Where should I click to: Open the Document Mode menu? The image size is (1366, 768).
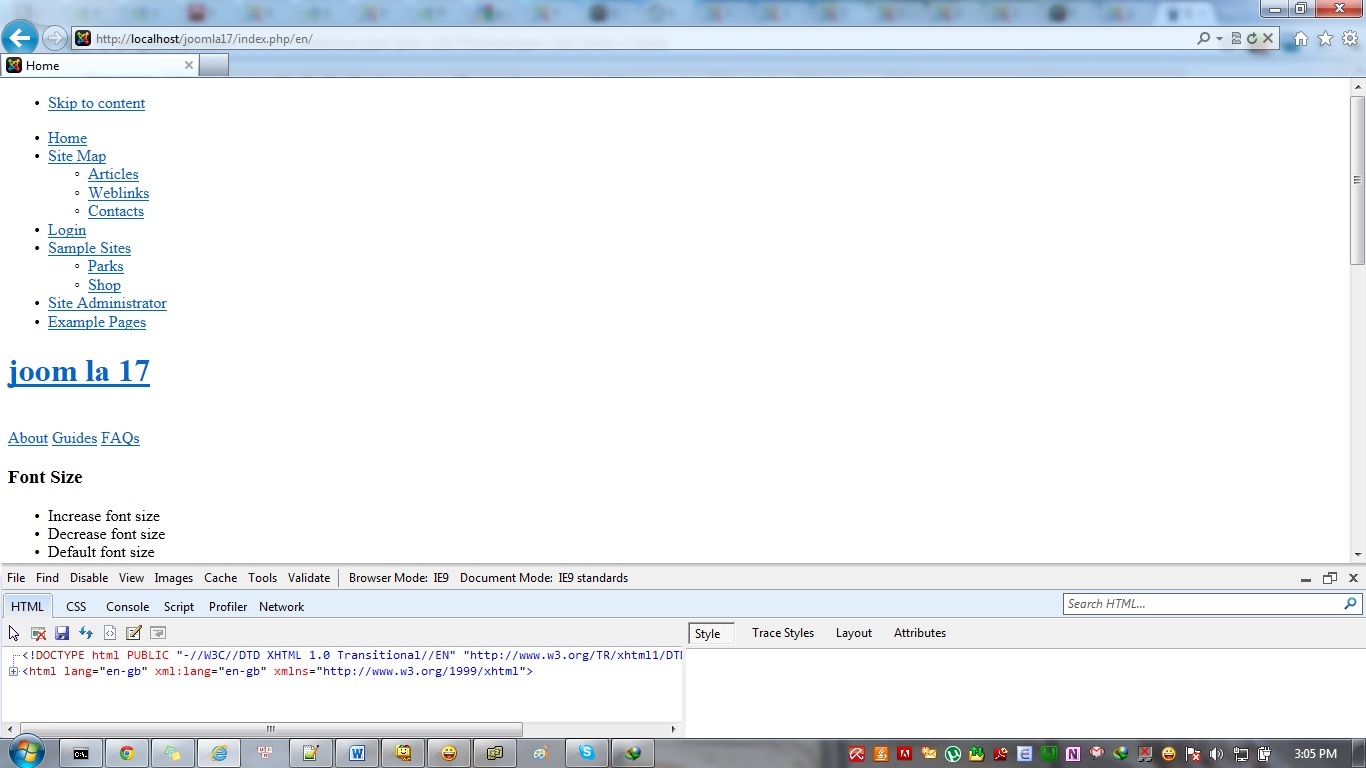543,578
